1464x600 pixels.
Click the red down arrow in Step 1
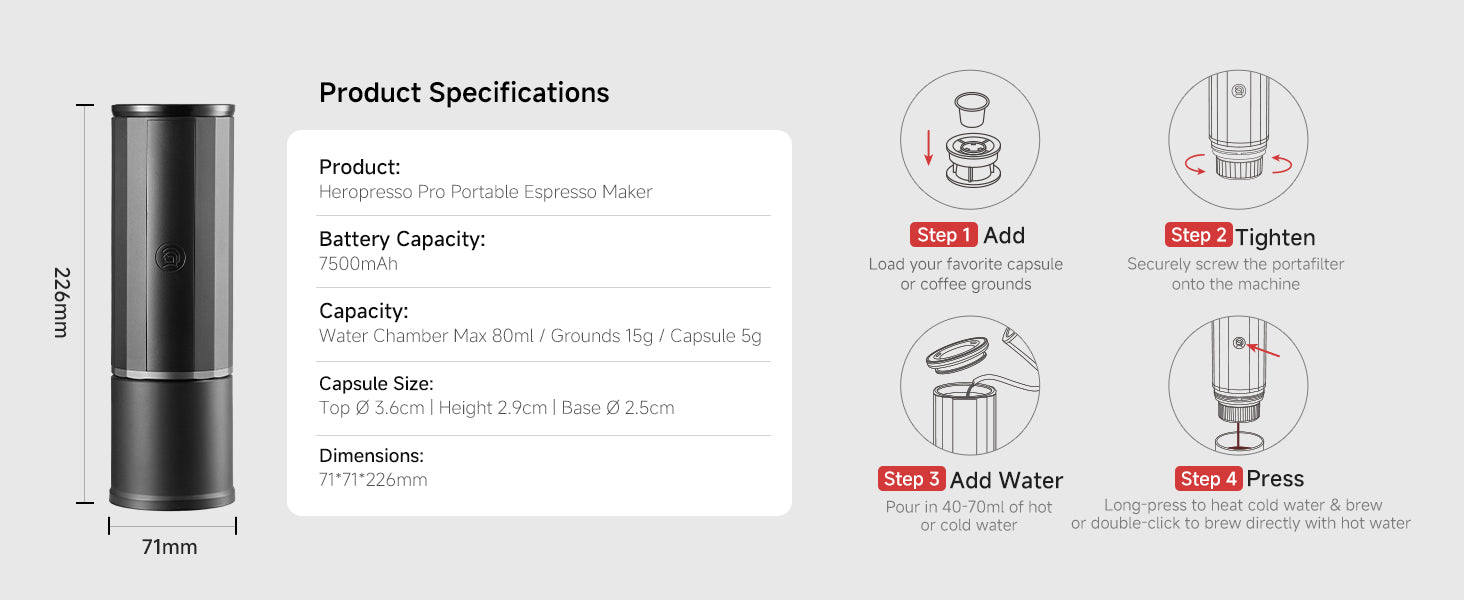pos(929,148)
